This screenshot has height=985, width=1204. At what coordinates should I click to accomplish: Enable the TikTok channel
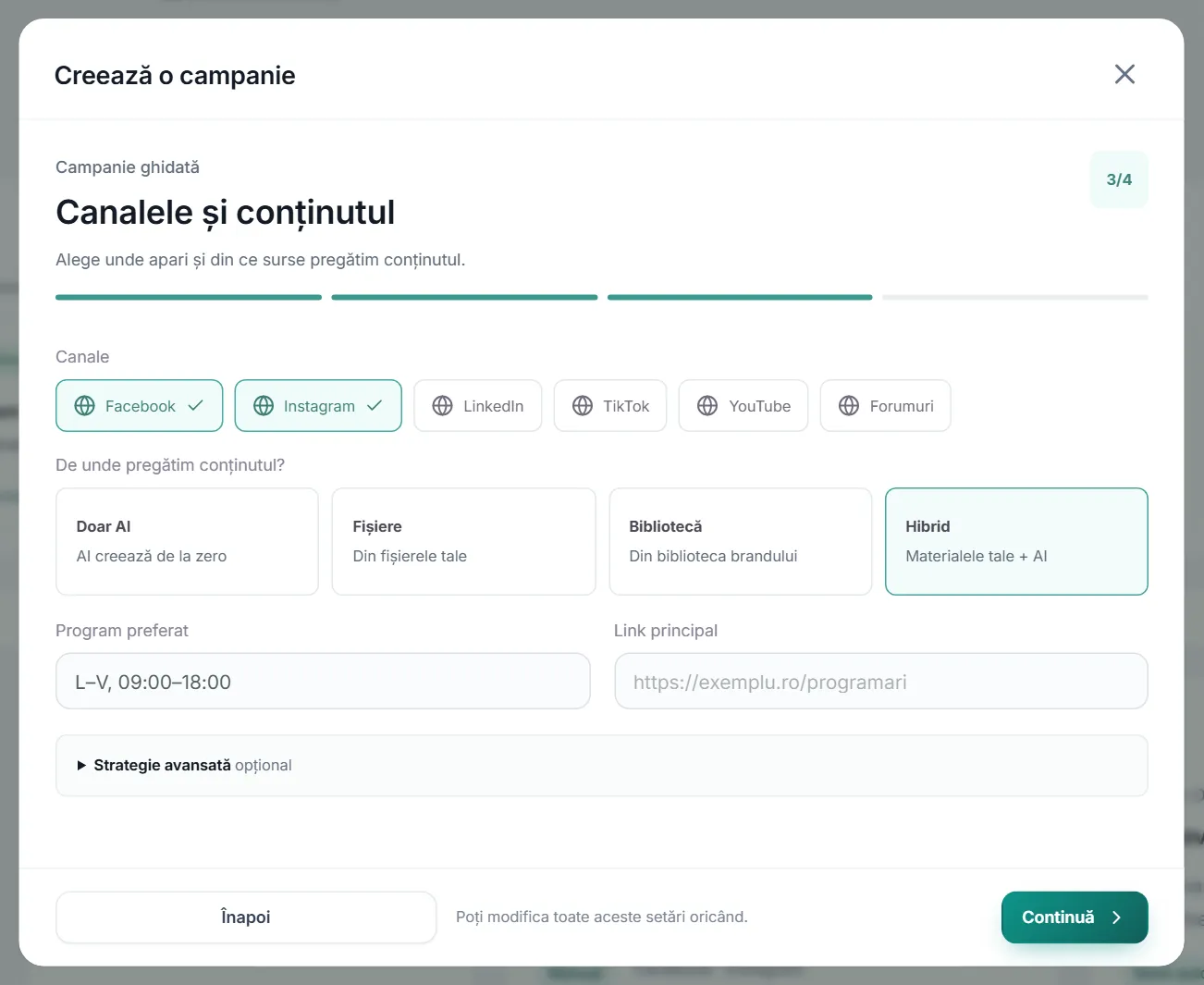610,406
